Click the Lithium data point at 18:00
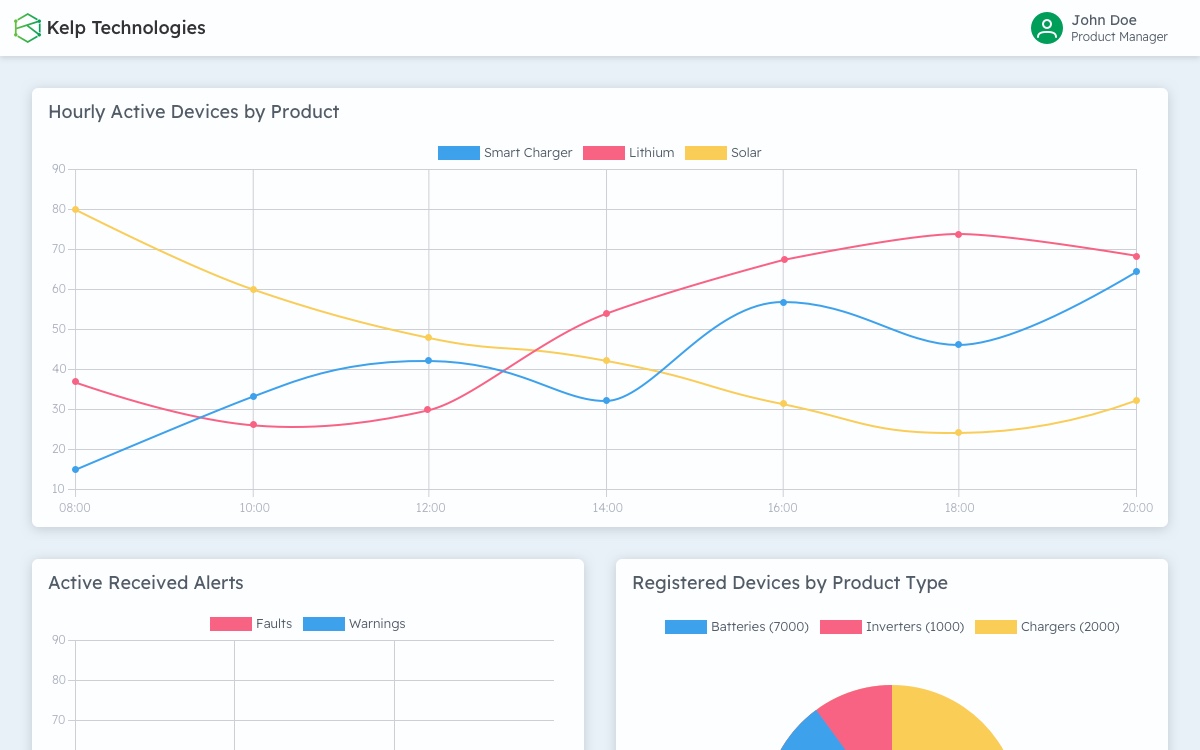 [x=959, y=234]
